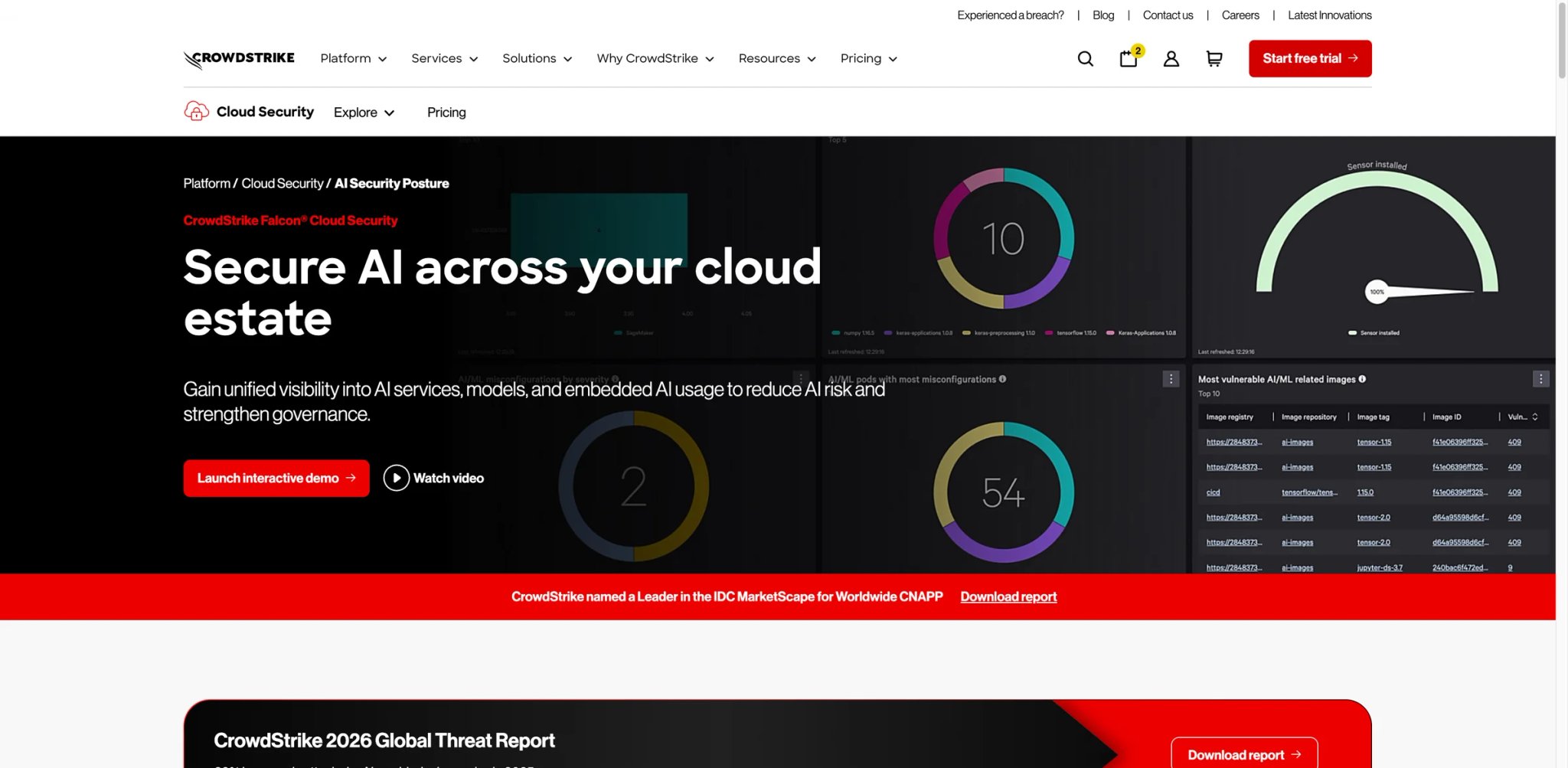The image size is (1568, 768).
Task: Click the Launch interactive demo button
Action: 276,479
